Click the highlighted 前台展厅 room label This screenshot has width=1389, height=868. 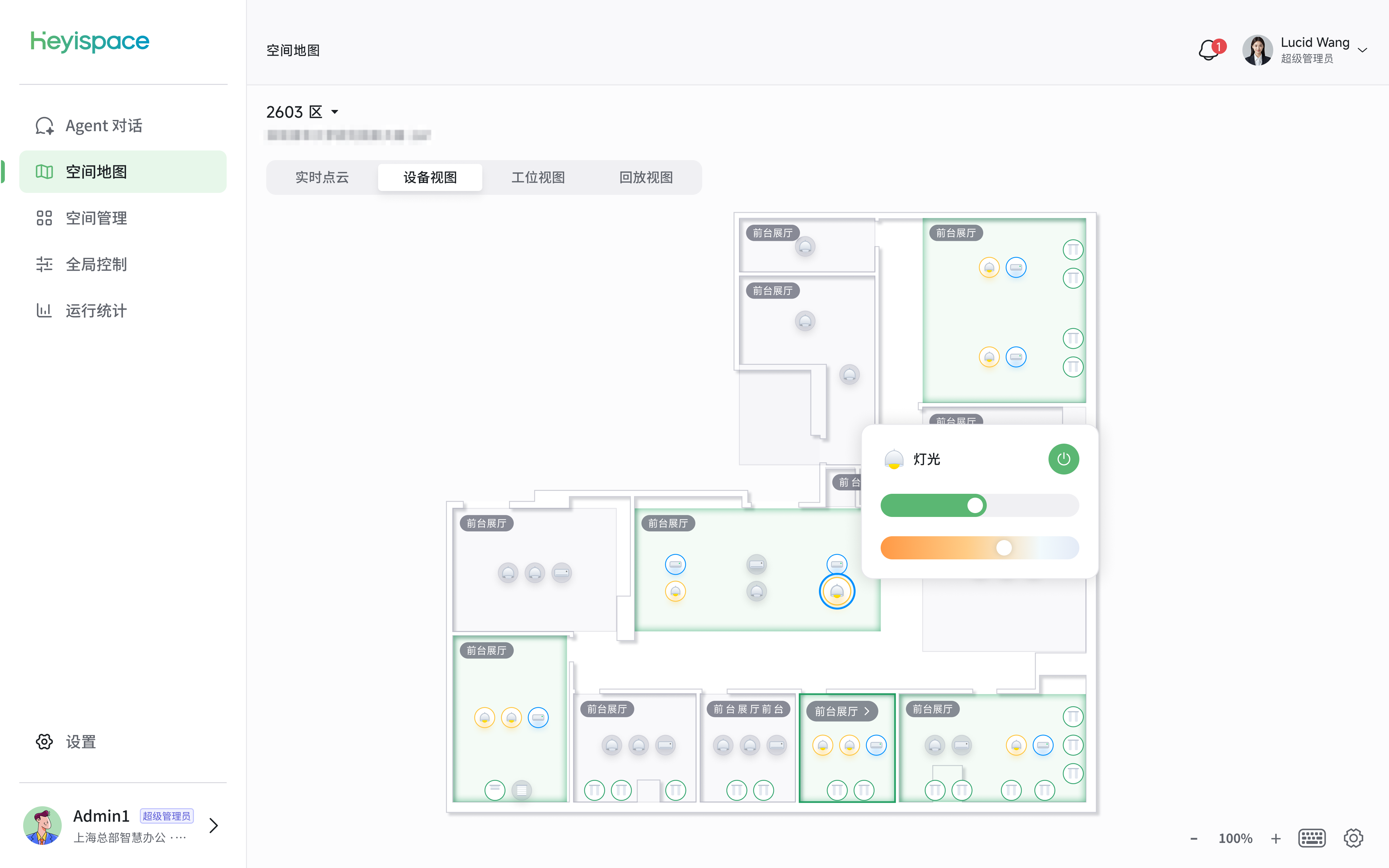(x=842, y=711)
